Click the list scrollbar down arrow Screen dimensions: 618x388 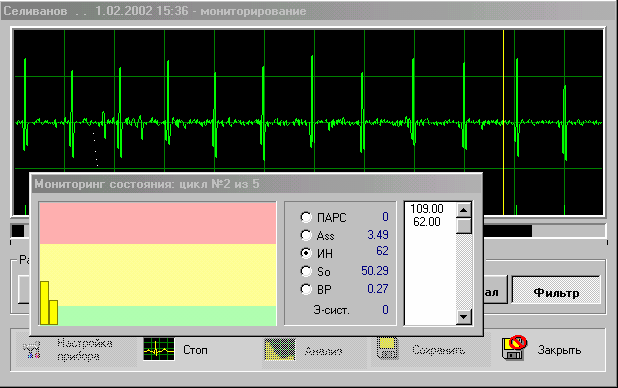(464, 316)
